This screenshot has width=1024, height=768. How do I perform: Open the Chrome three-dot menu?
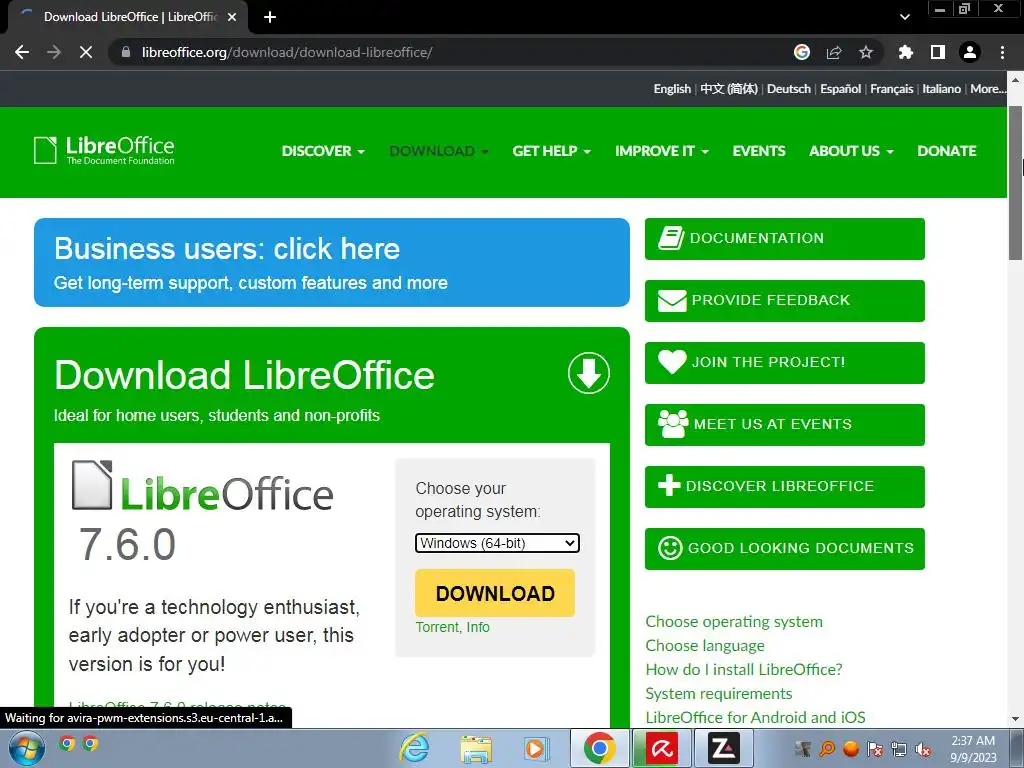coord(1002,52)
